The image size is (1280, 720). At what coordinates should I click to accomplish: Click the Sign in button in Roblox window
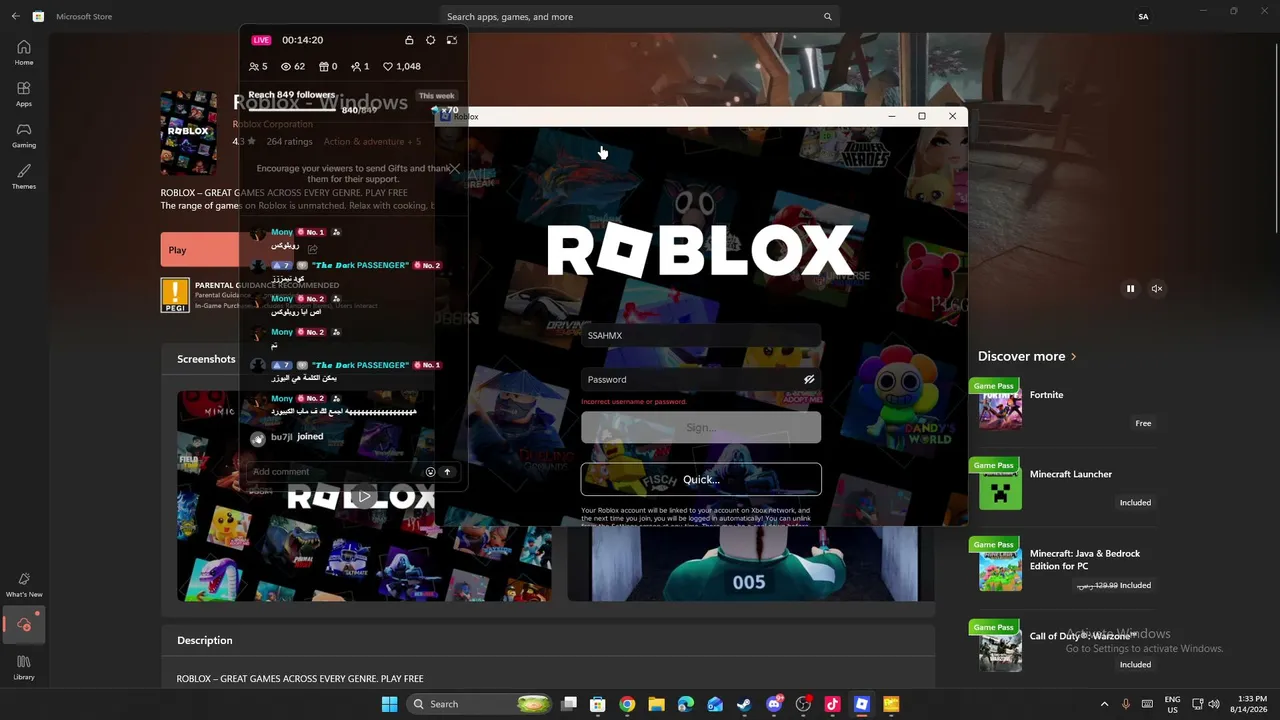pyautogui.click(x=701, y=427)
